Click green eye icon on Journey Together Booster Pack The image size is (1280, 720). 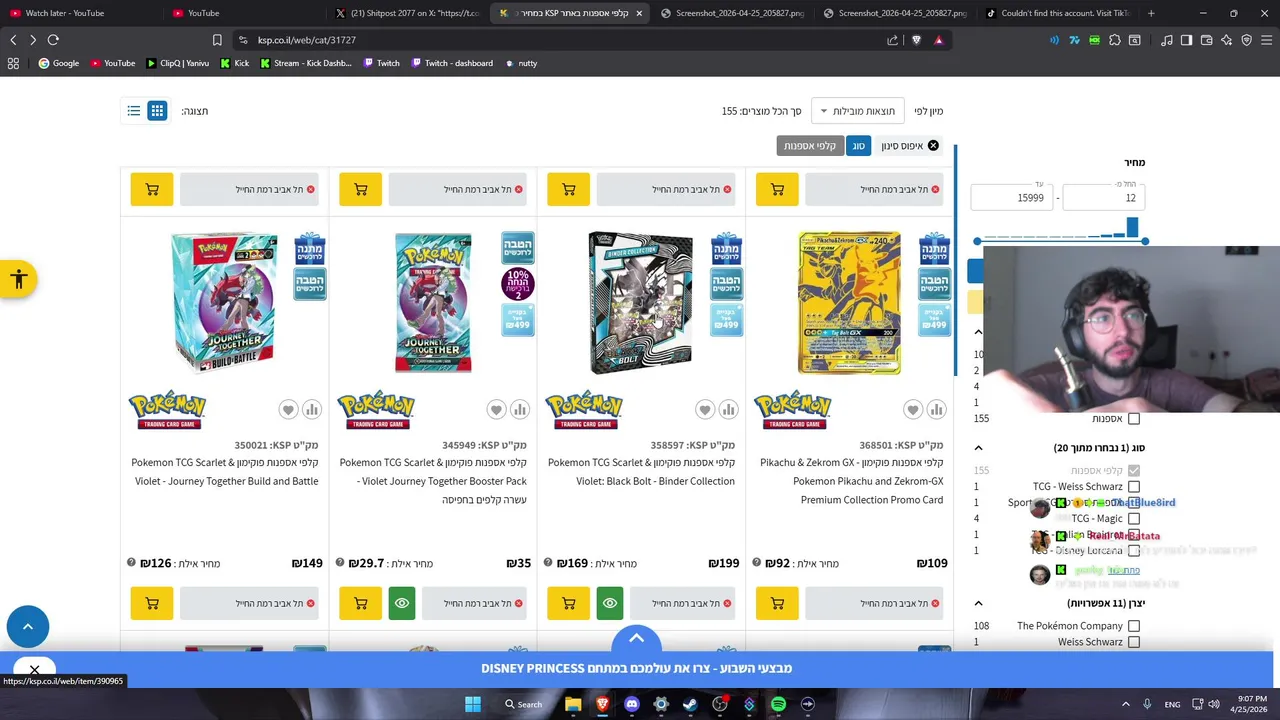[402, 603]
